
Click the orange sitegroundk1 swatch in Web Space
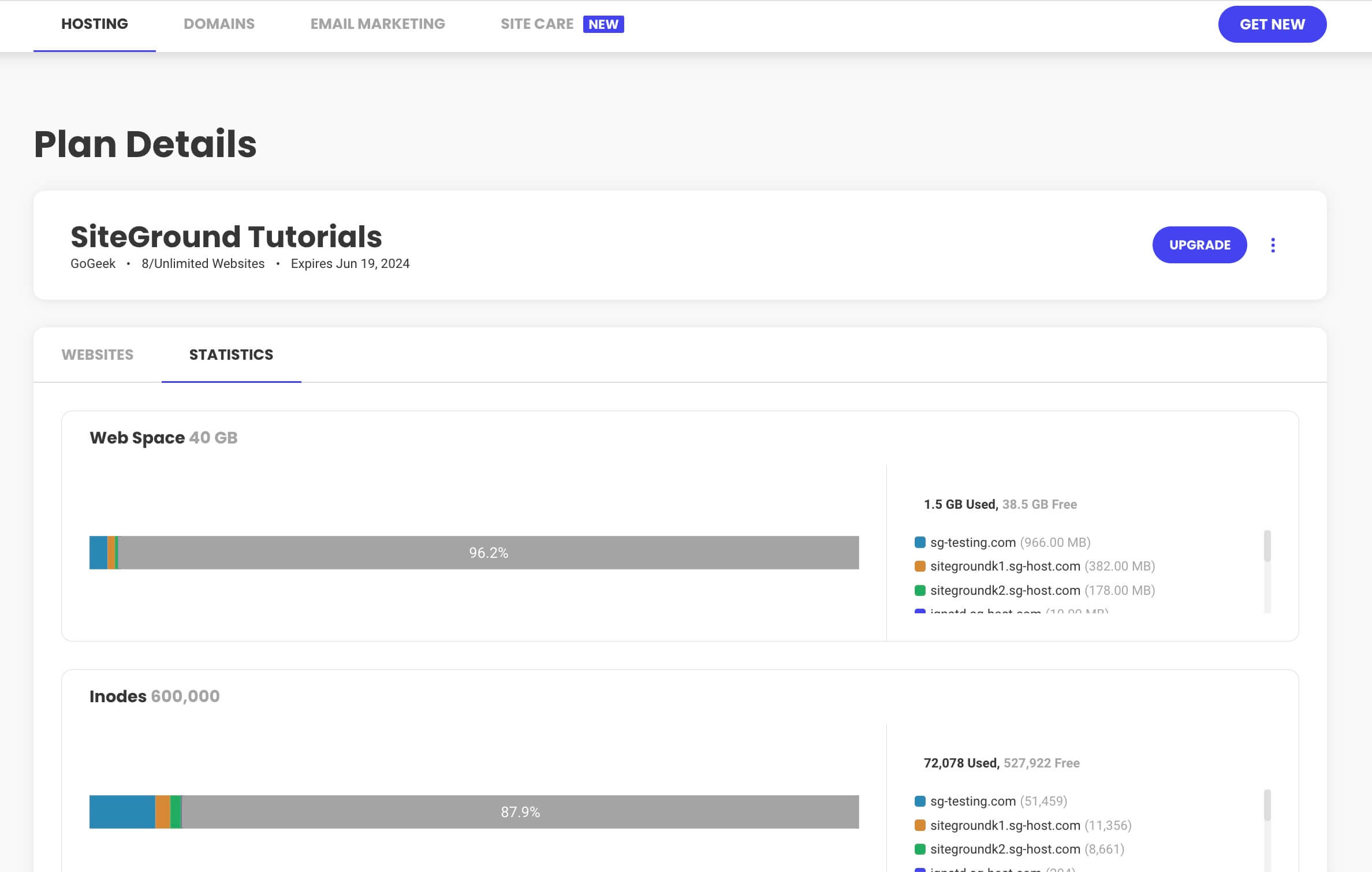click(920, 566)
